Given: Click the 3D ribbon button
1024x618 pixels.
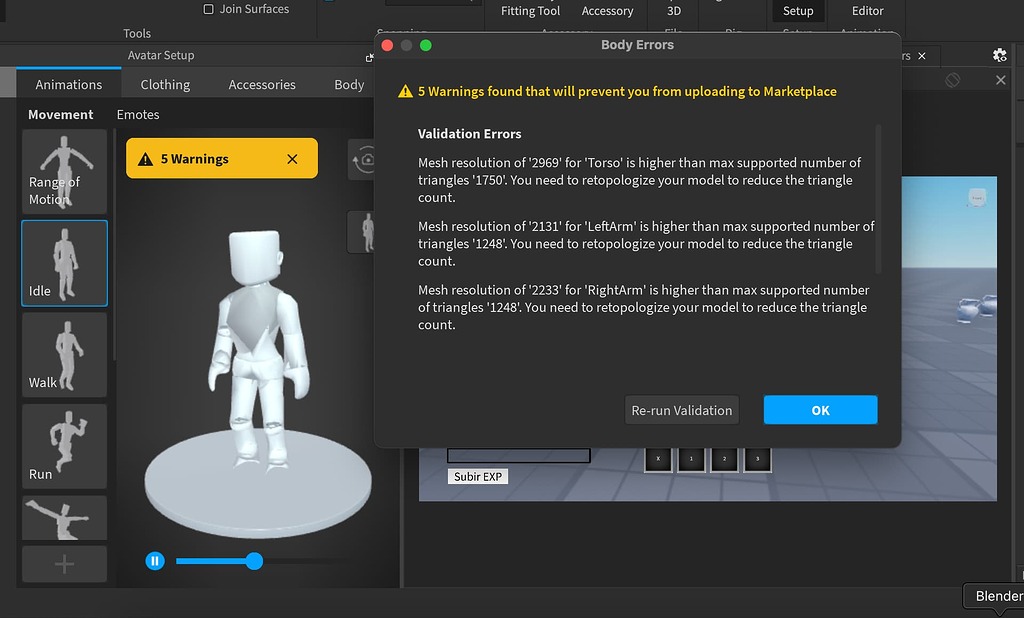Looking at the screenshot, I should point(674,11).
